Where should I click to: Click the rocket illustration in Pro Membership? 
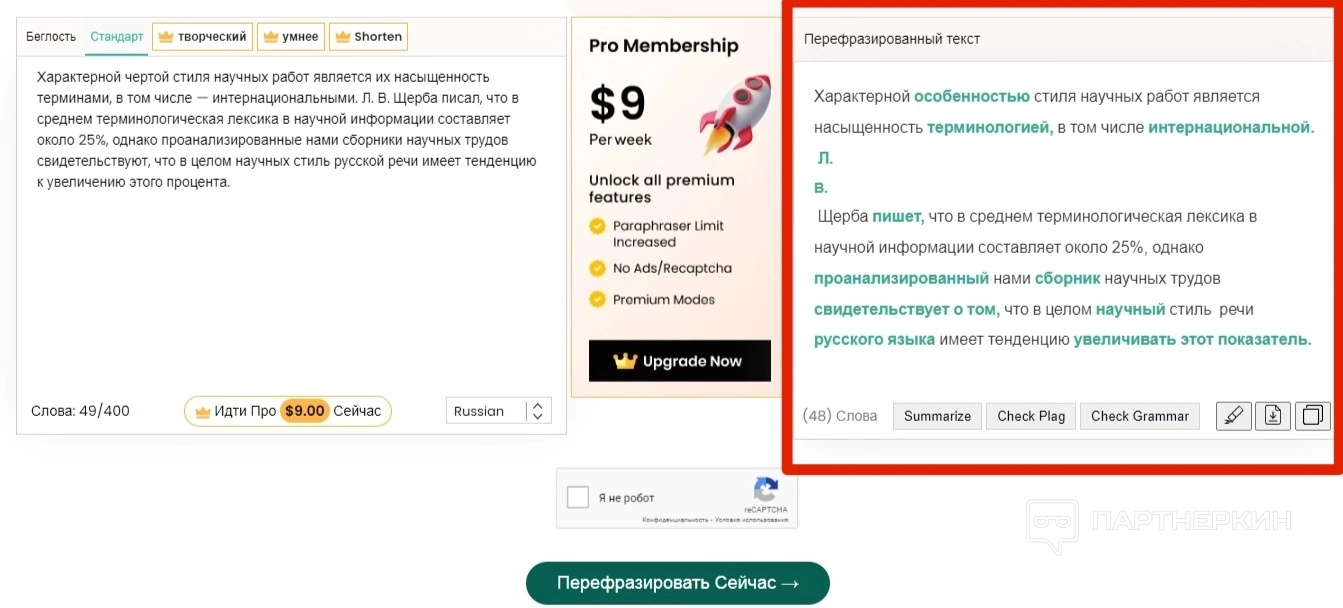click(735, 112)
